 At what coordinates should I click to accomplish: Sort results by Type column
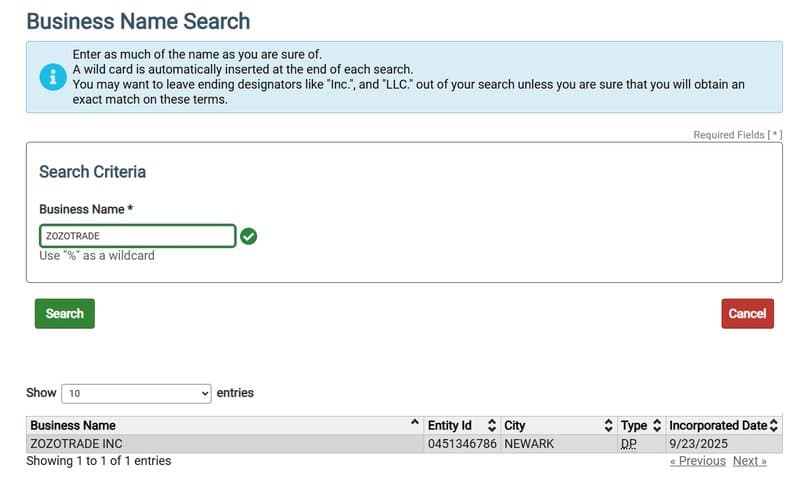[641, 425]
